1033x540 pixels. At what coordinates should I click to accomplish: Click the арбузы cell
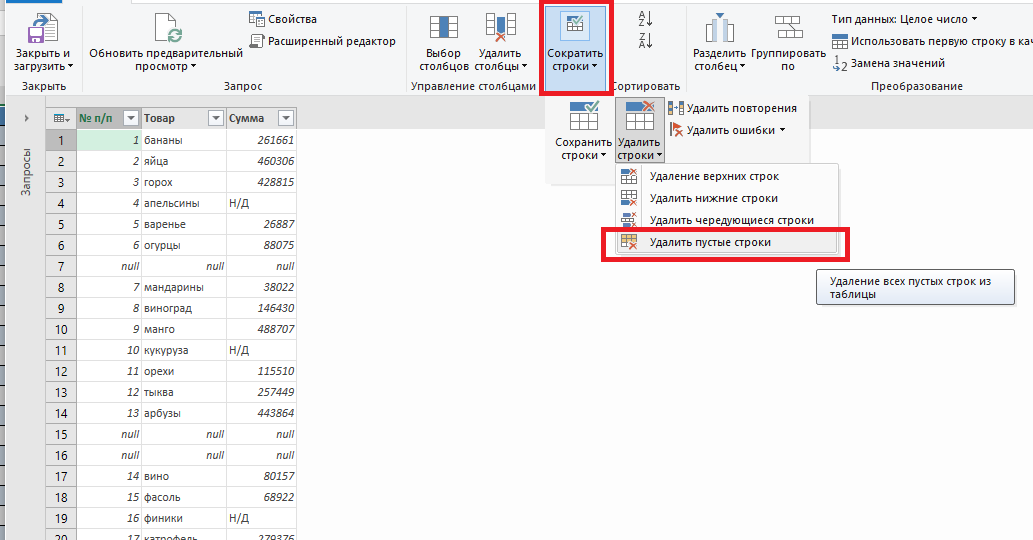coord(184,414)
